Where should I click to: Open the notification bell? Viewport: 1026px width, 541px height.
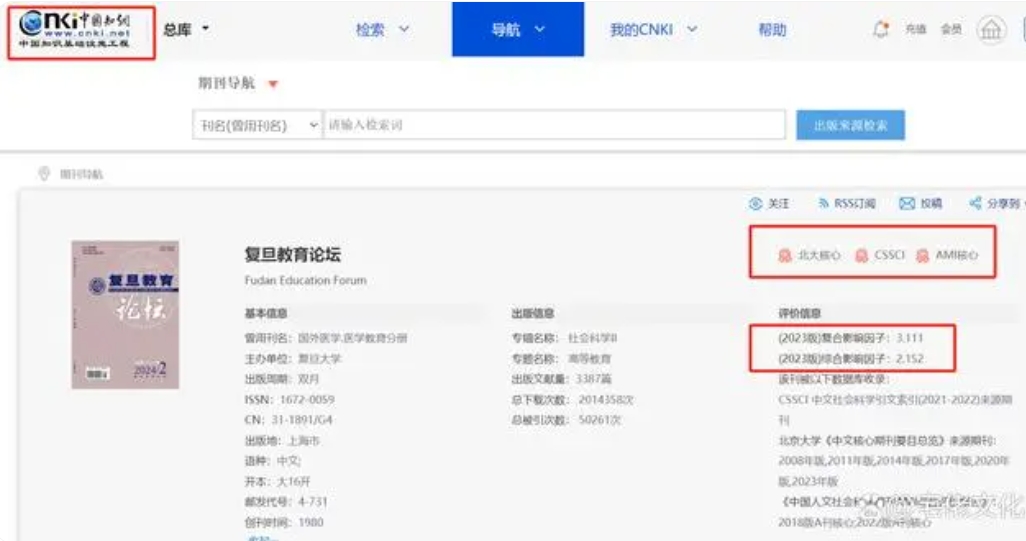pos(881,30)
